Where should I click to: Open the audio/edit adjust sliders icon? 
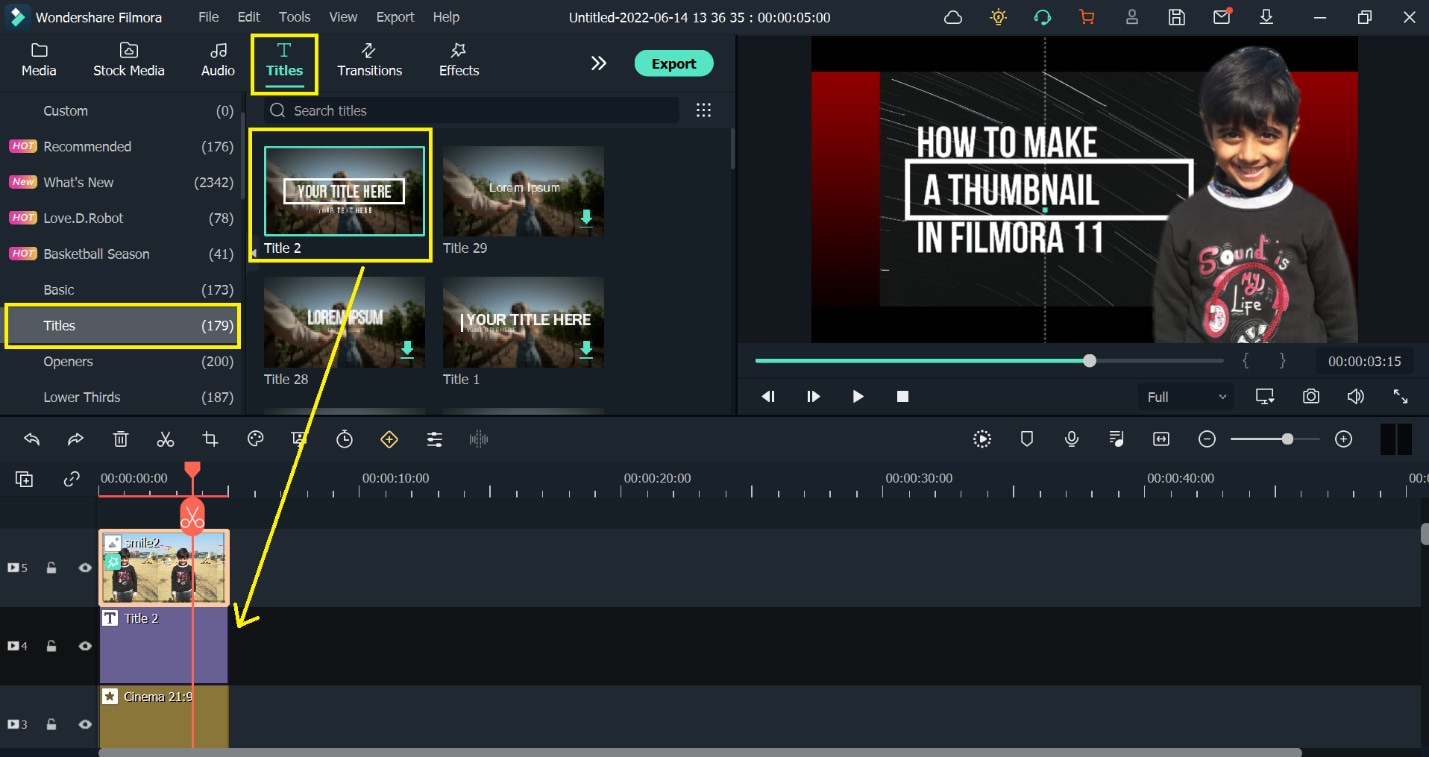click(x=434, y=439)
